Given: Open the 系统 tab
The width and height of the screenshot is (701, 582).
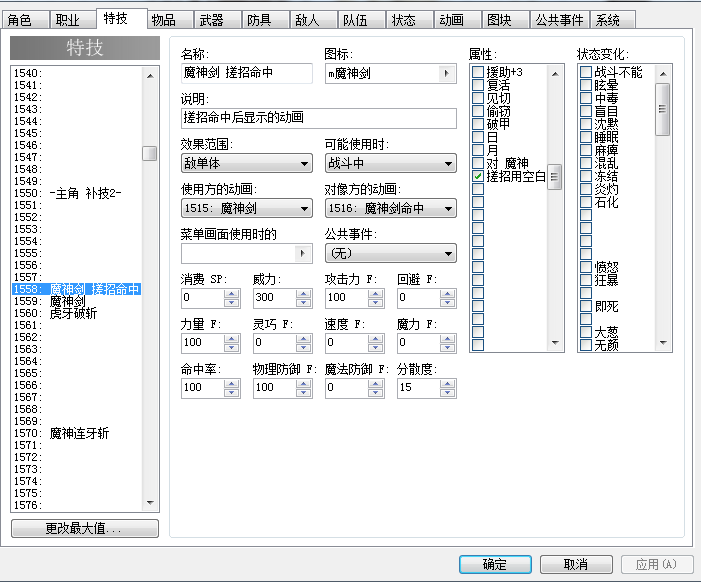Looking at the screenshot, I should (x=612, y=20).
